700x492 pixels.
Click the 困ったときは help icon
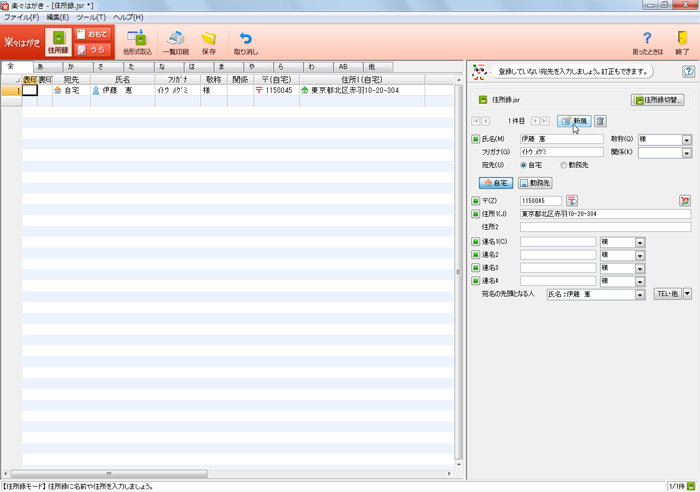pos(646,39)
